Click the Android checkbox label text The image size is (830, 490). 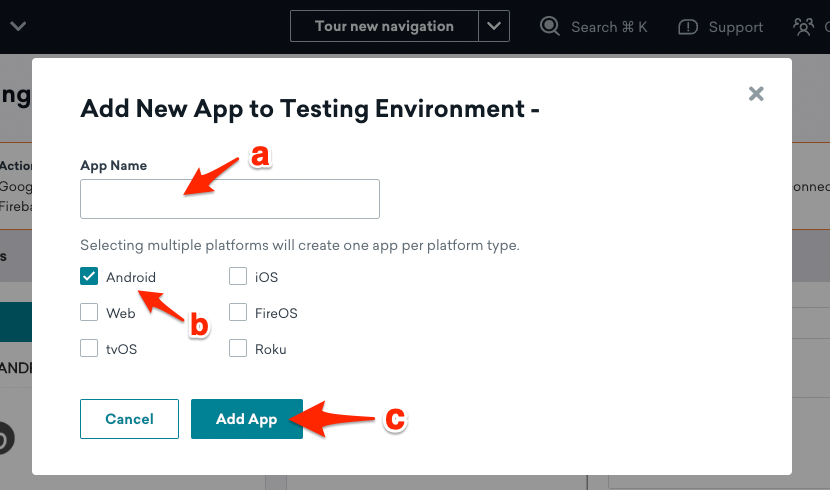coord(131,277)
